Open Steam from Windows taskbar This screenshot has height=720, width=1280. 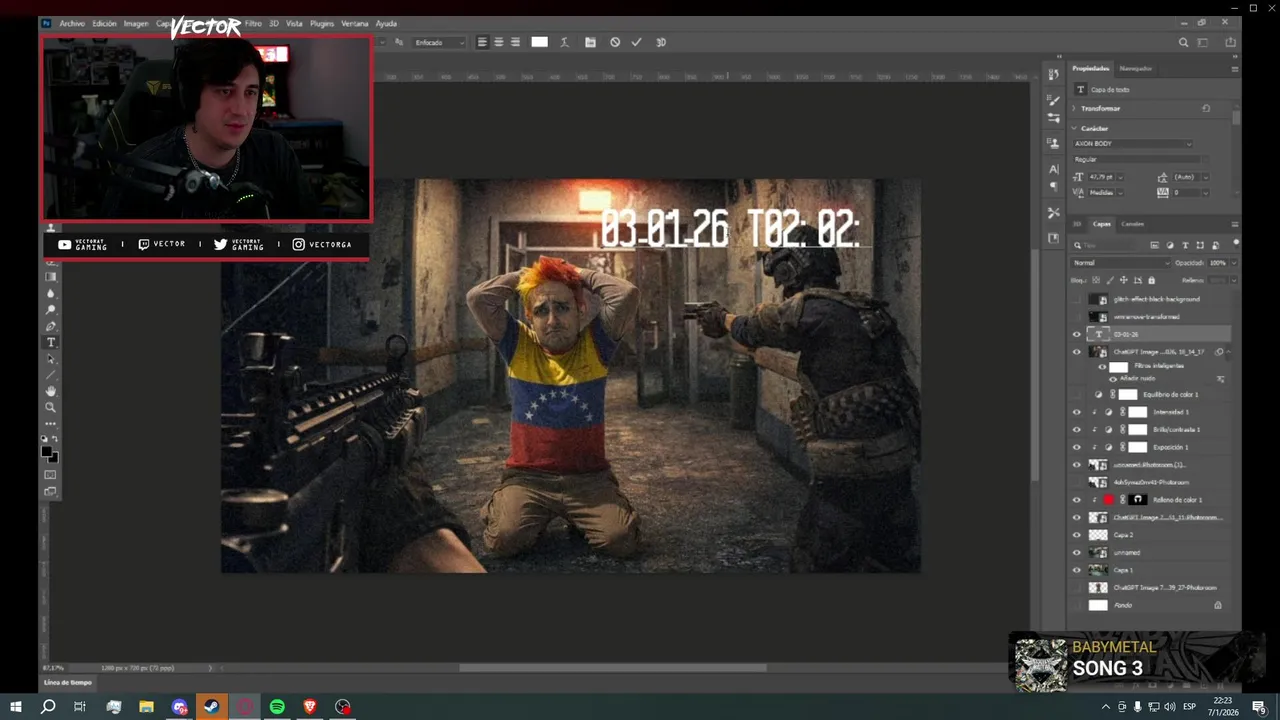212,707
